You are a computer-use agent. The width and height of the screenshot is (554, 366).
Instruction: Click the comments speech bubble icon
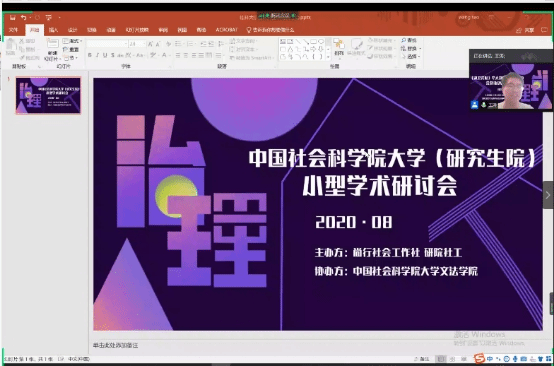(x=544, y=30)
